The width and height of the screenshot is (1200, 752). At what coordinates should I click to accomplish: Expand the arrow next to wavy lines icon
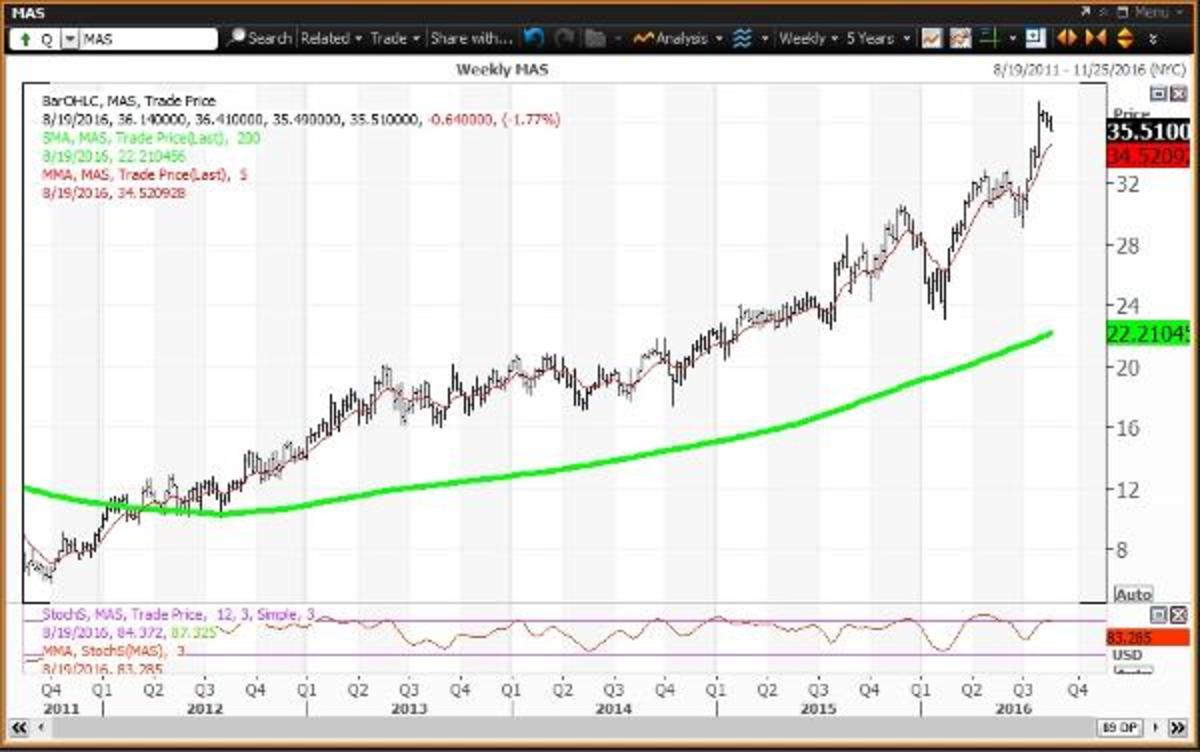click(x=764, y=39)
